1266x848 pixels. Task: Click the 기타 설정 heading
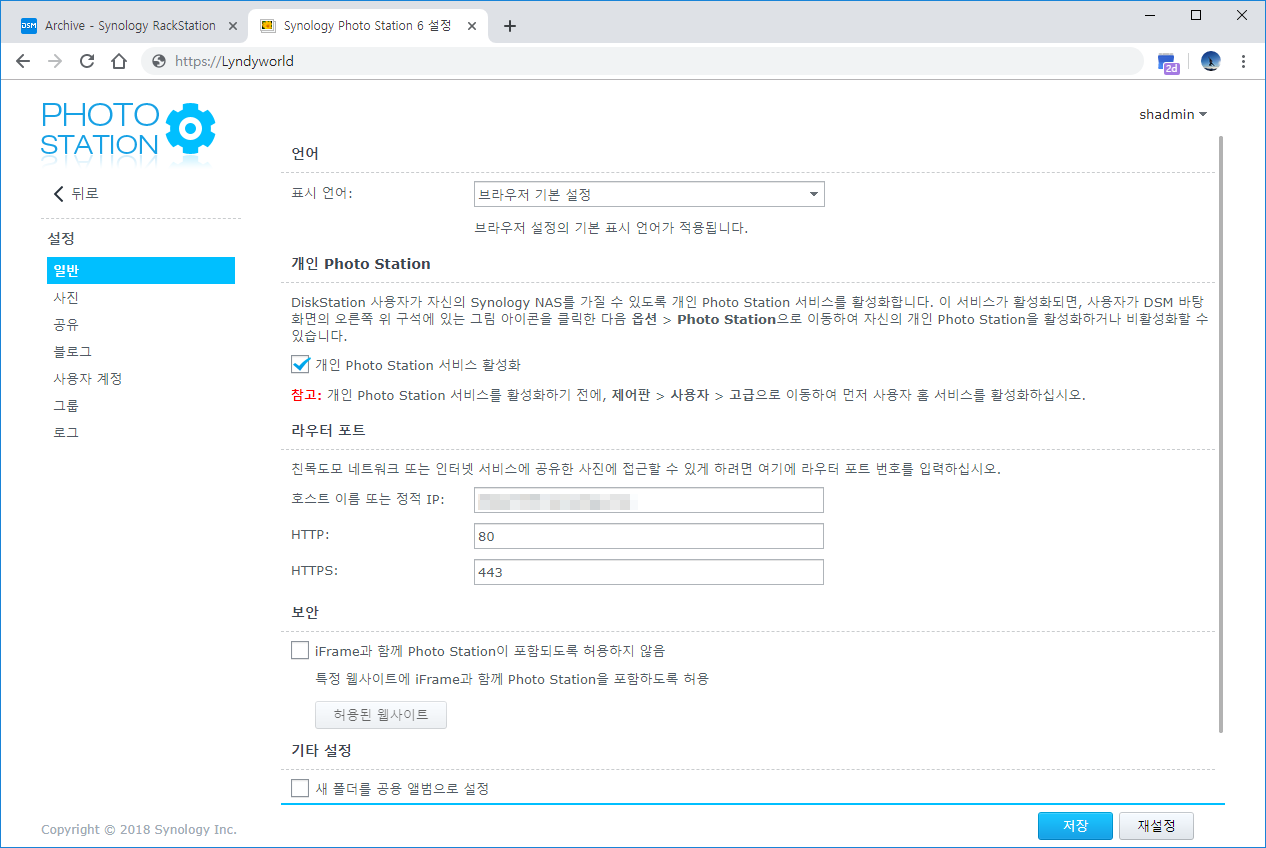point(321,750)
